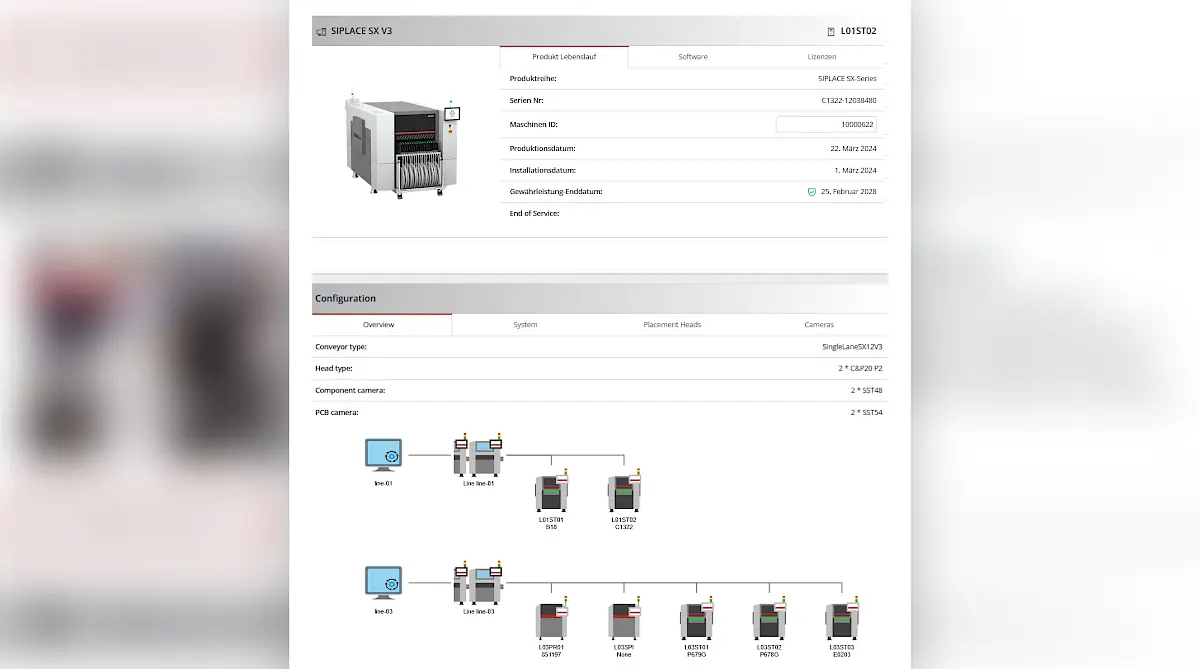Select the L03SPI inspection machine icon
The image size is (1200, 669).
[x=624, y=621]
